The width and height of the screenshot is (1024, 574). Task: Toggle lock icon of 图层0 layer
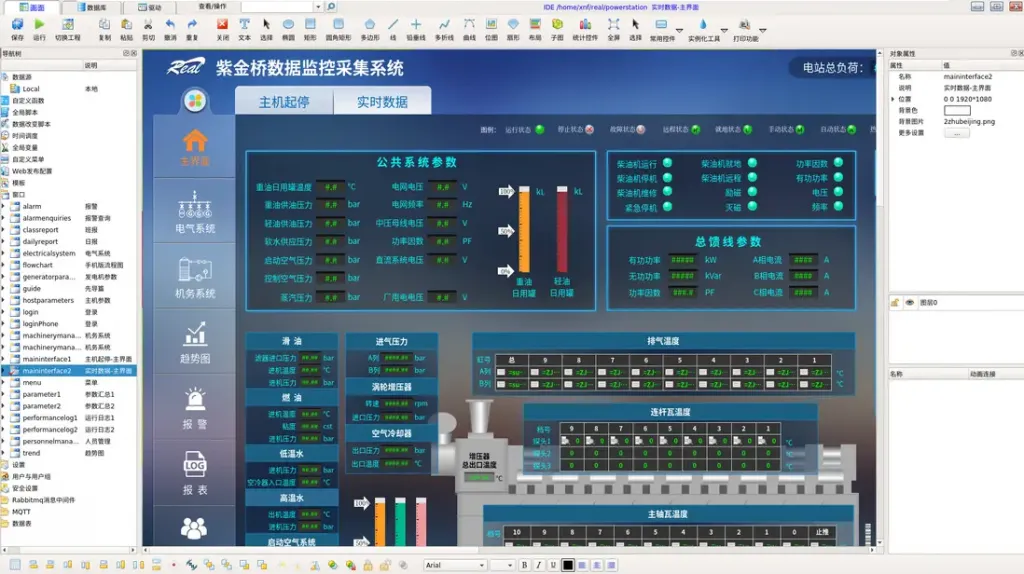point(895,302)
